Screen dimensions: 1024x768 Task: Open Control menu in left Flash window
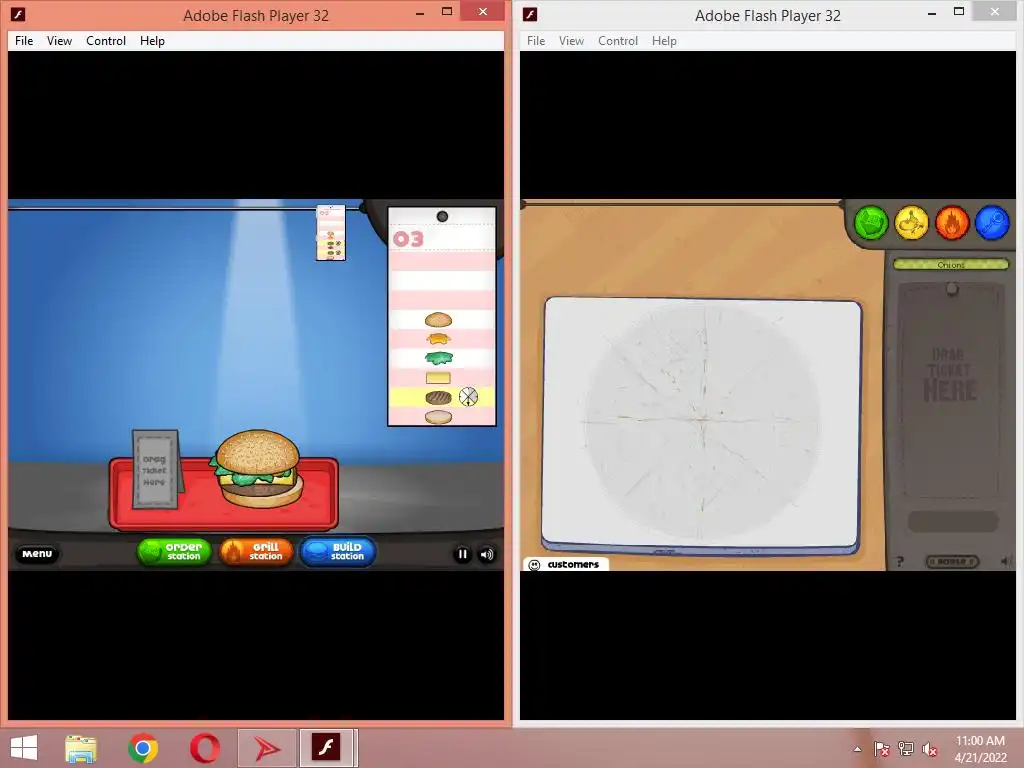[106, 40]
